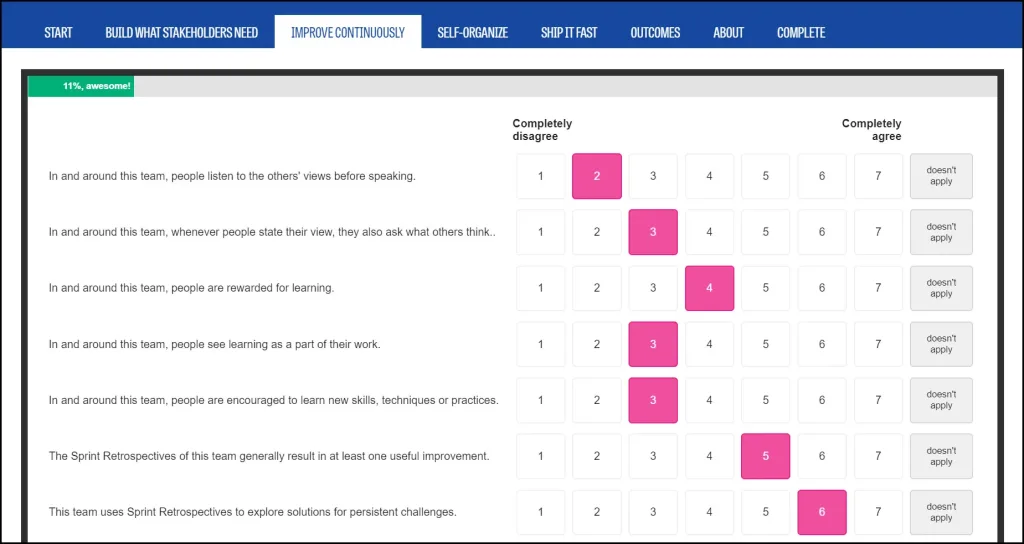1024x544 pixels.
Task: Rate 'ask what others think' as 5
Action: coord(765,232)
